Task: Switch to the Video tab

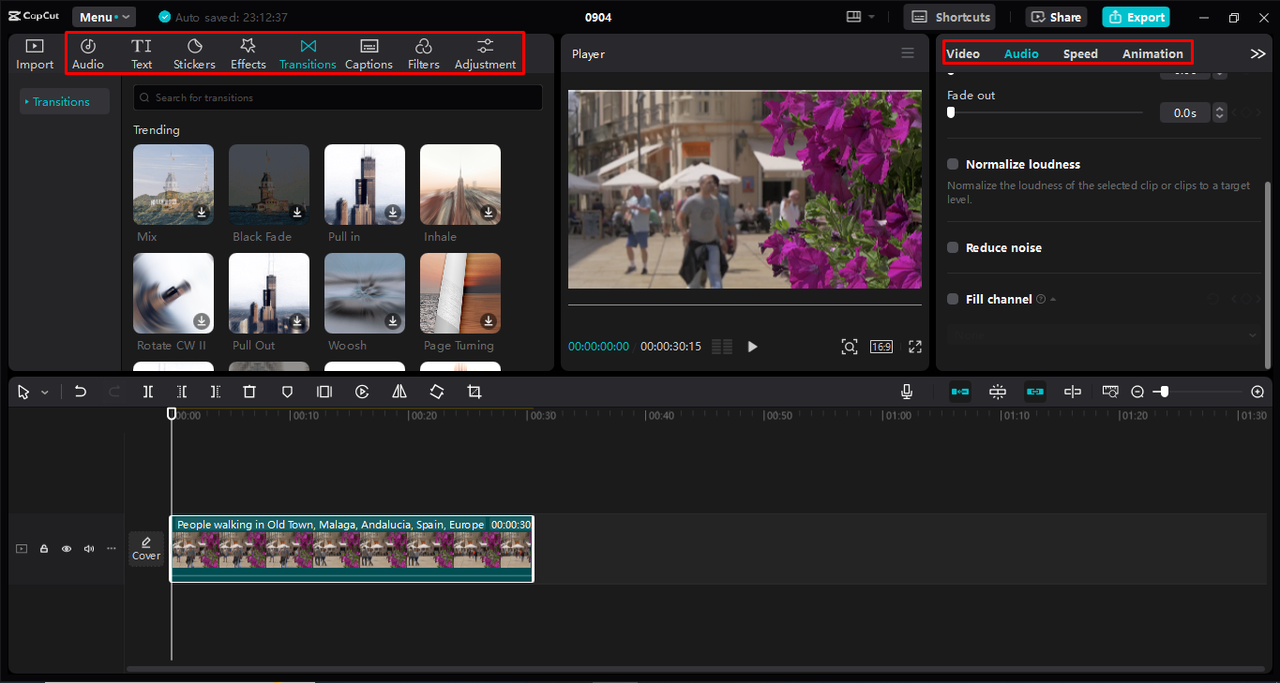Action: [963, 54]
